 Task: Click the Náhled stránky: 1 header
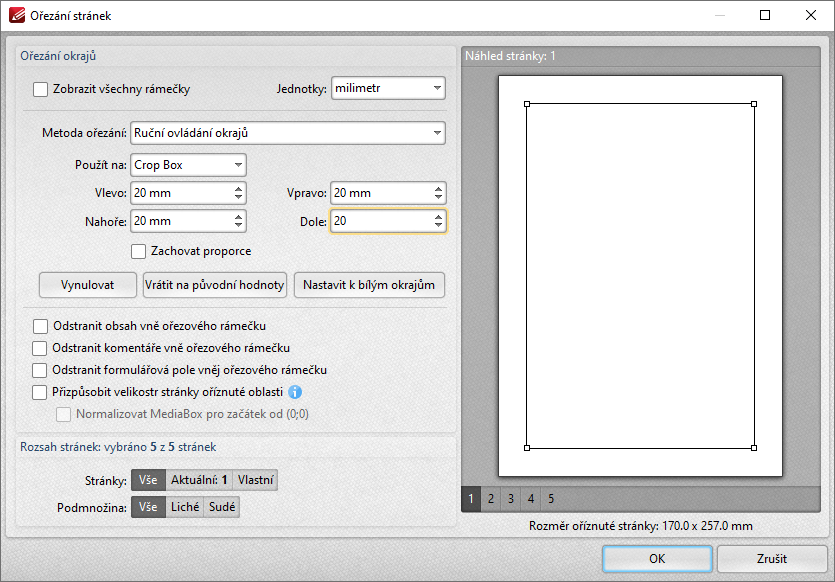510,56
